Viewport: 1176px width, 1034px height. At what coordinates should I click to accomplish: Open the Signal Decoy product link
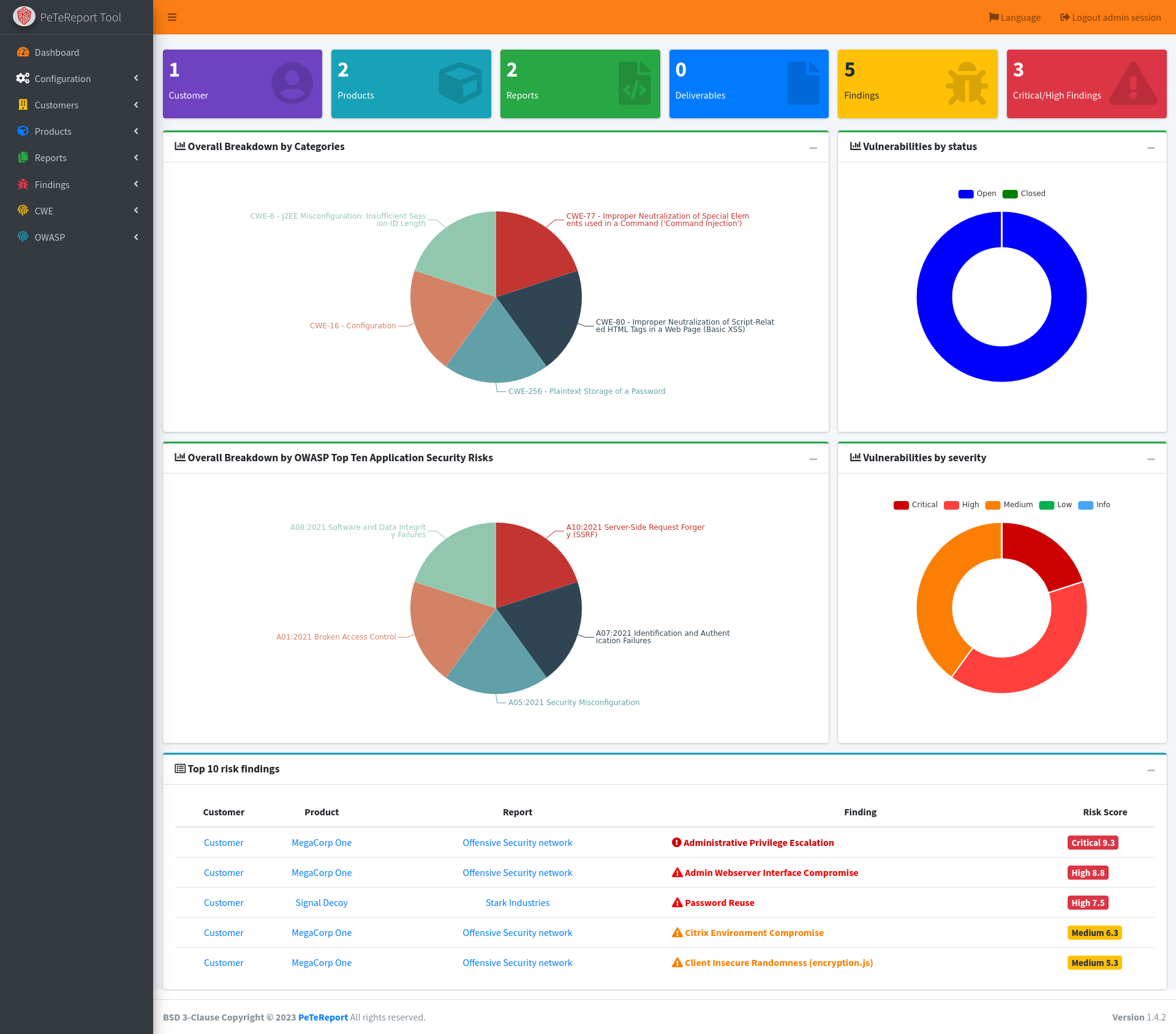pyautogui.click(x=322, y=902)
